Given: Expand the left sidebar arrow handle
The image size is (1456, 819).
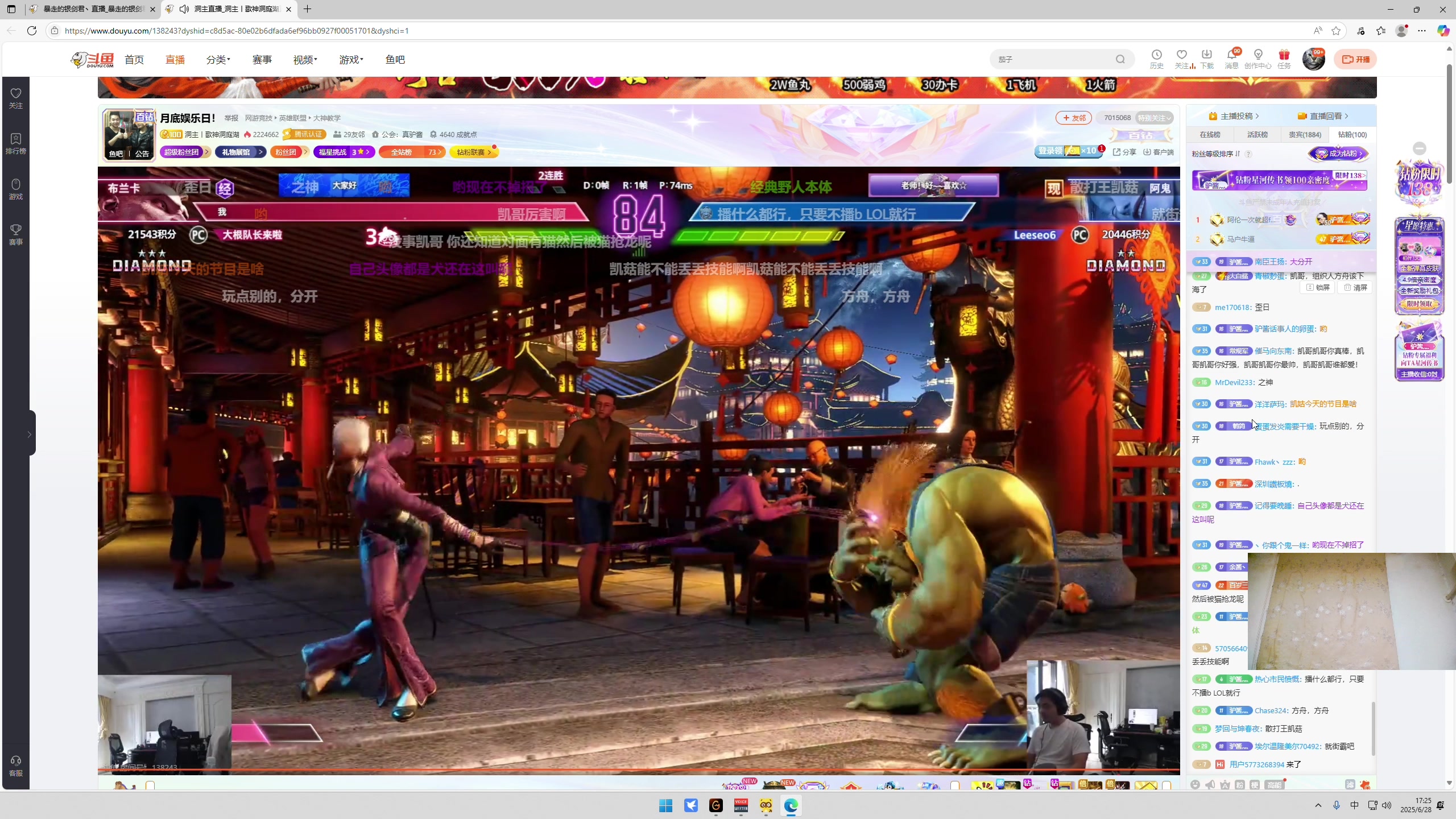Looking at the screenshot, I should 29,435.
